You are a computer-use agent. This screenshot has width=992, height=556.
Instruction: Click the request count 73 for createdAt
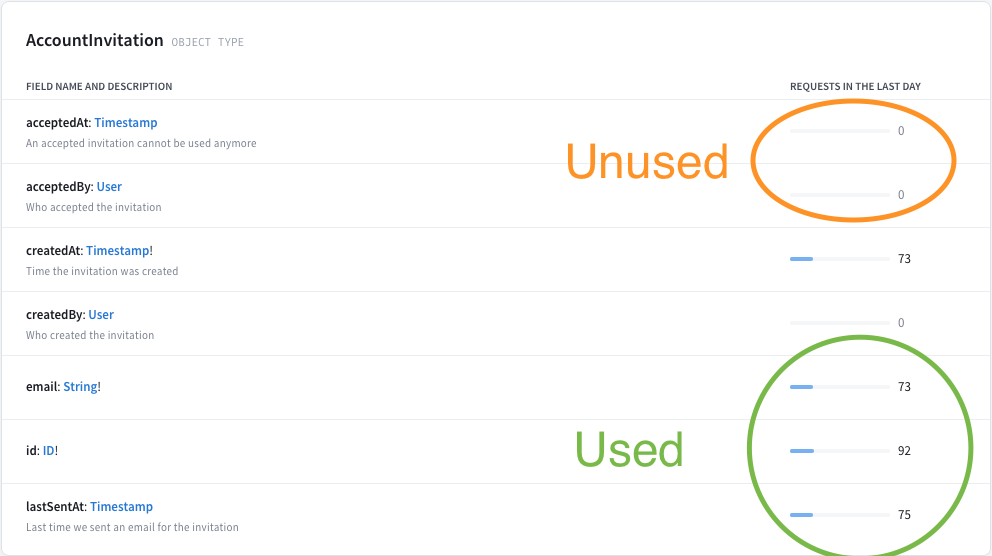(904, 259)
